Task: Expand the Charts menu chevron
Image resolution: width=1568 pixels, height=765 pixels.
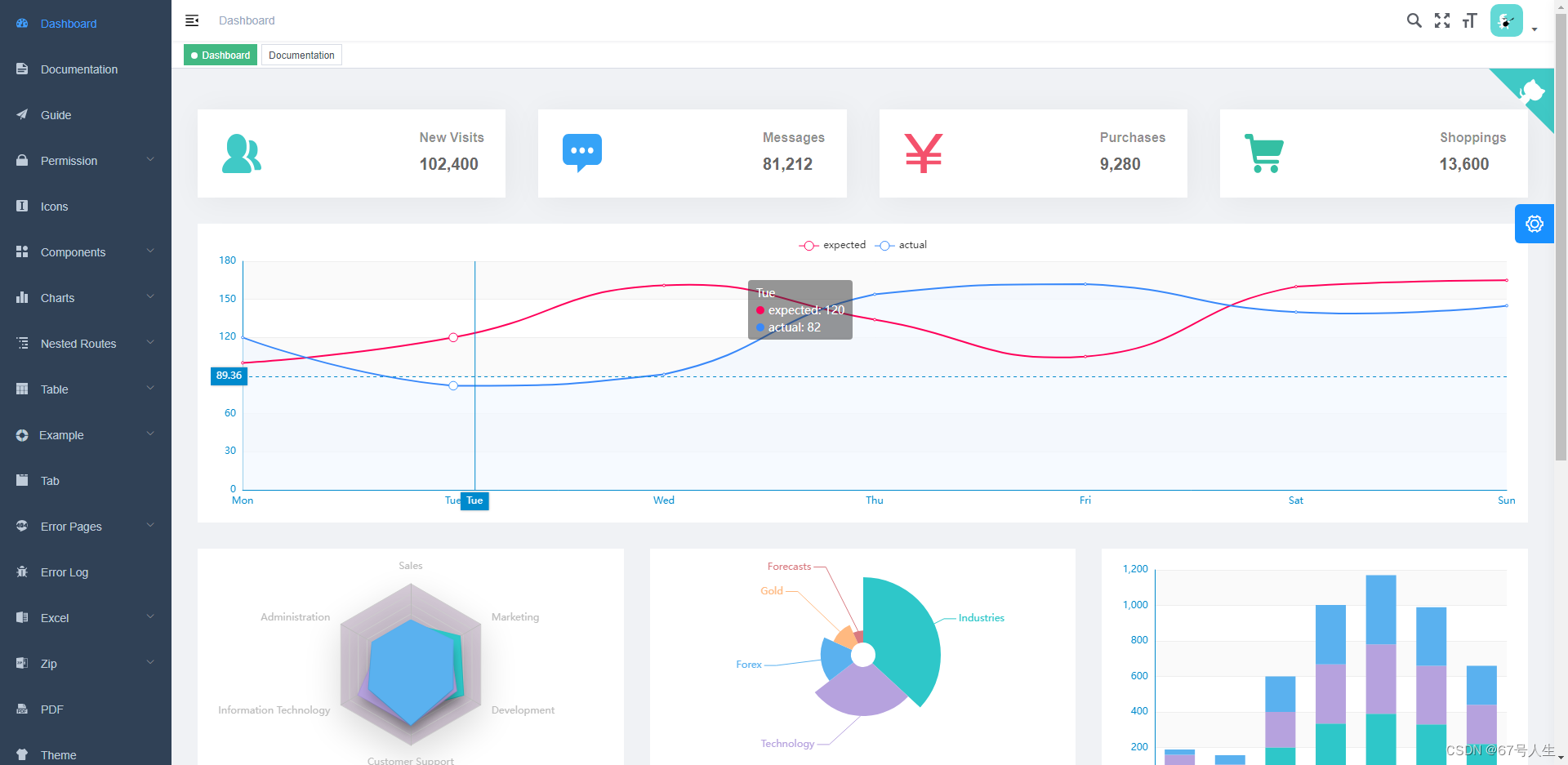Action: 150,297
